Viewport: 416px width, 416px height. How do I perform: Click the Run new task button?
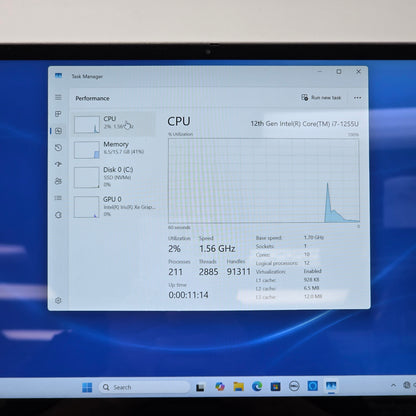click(x=321, y=98)
